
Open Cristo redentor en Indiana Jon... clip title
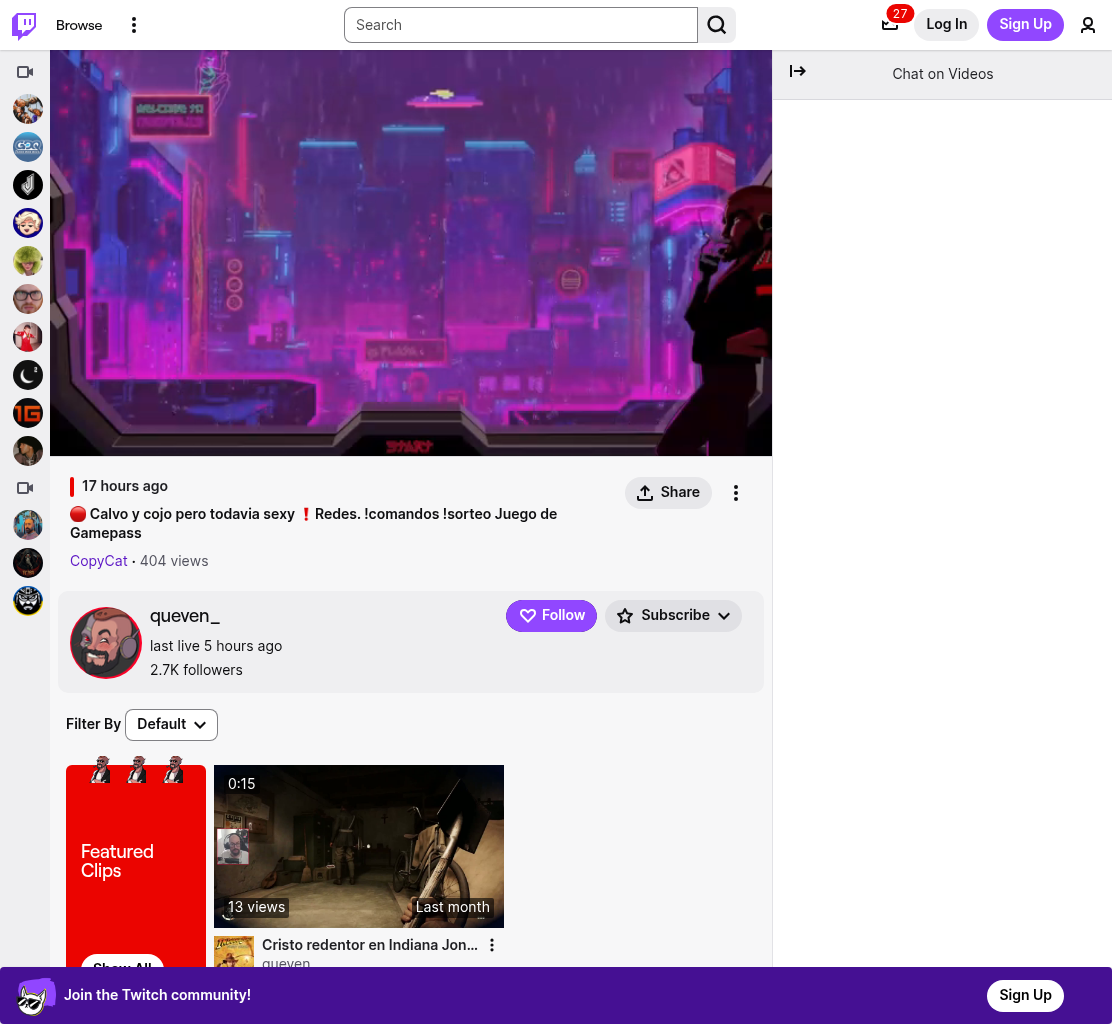click(369, 945)
